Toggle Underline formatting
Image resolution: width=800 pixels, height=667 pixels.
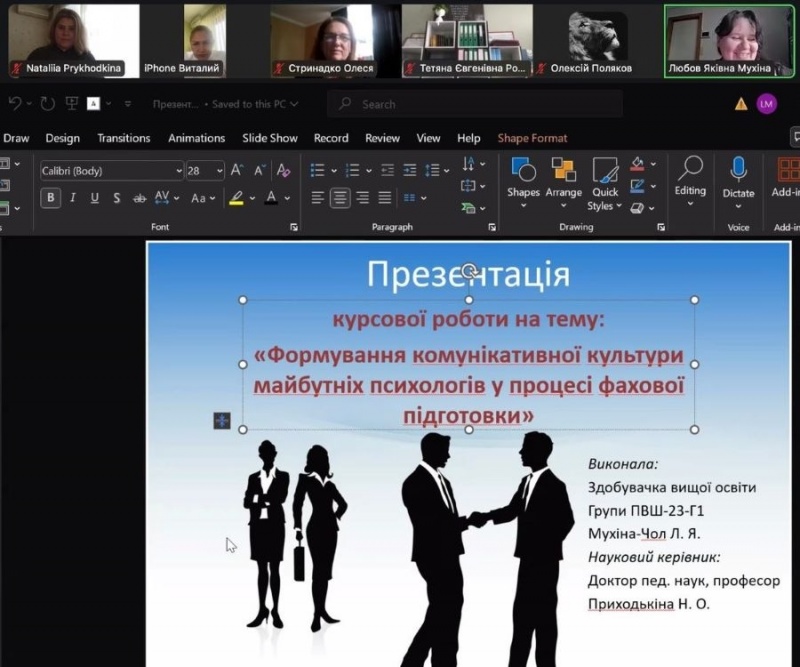[95, 198]
